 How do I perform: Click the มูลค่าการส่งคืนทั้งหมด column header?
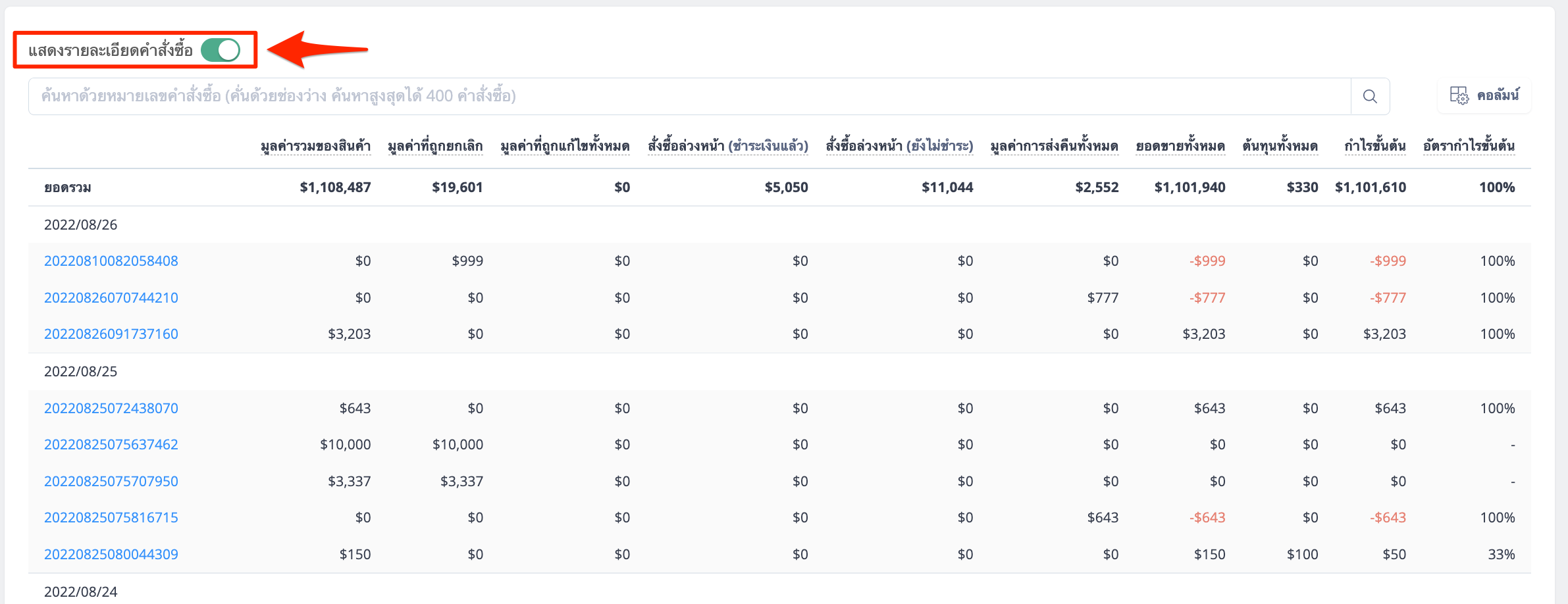pyautogui.click(x=1055, y=146)
